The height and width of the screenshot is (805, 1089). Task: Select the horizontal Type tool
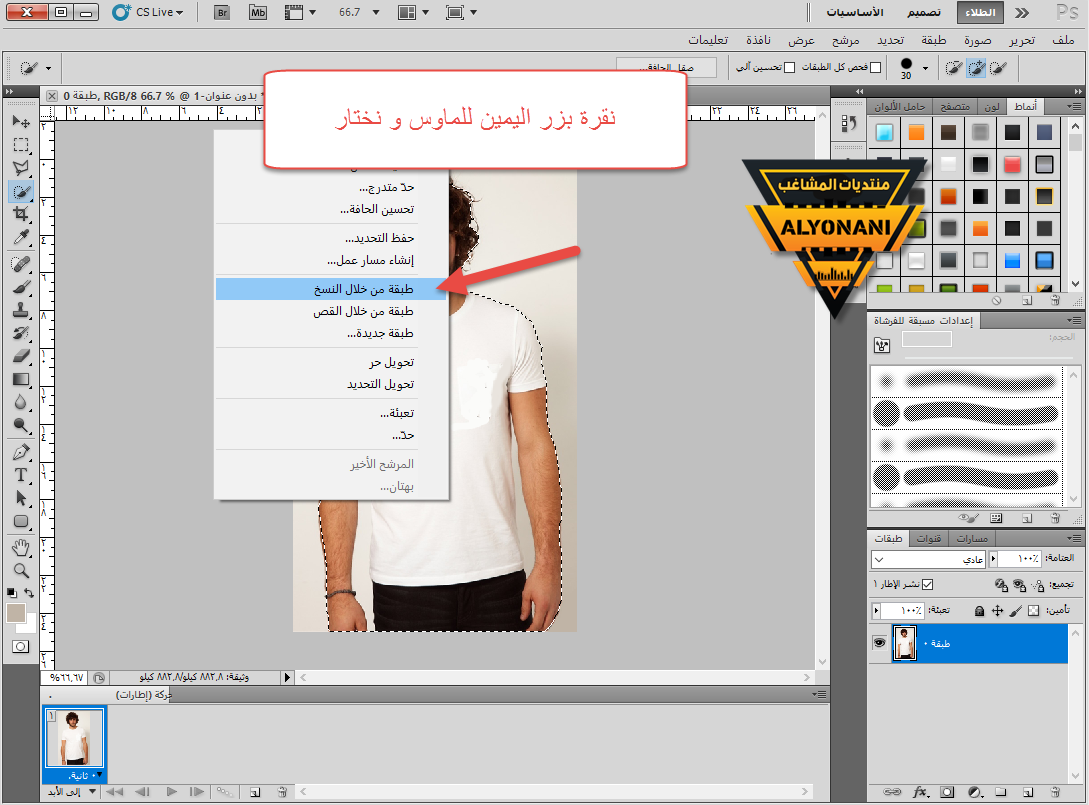pyautogui.click(x=21, y=474)
